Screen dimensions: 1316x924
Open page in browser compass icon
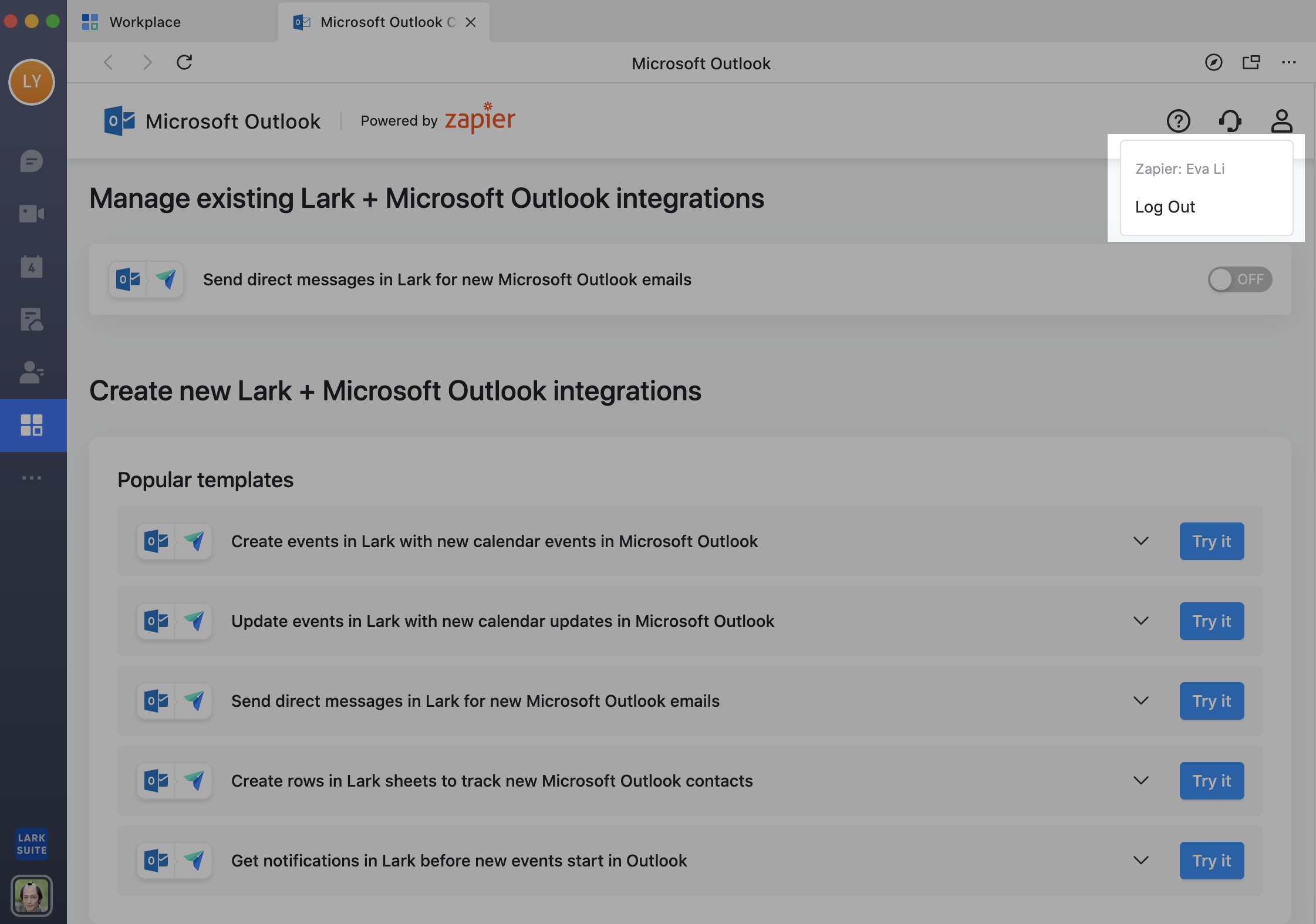(1213, 62)
